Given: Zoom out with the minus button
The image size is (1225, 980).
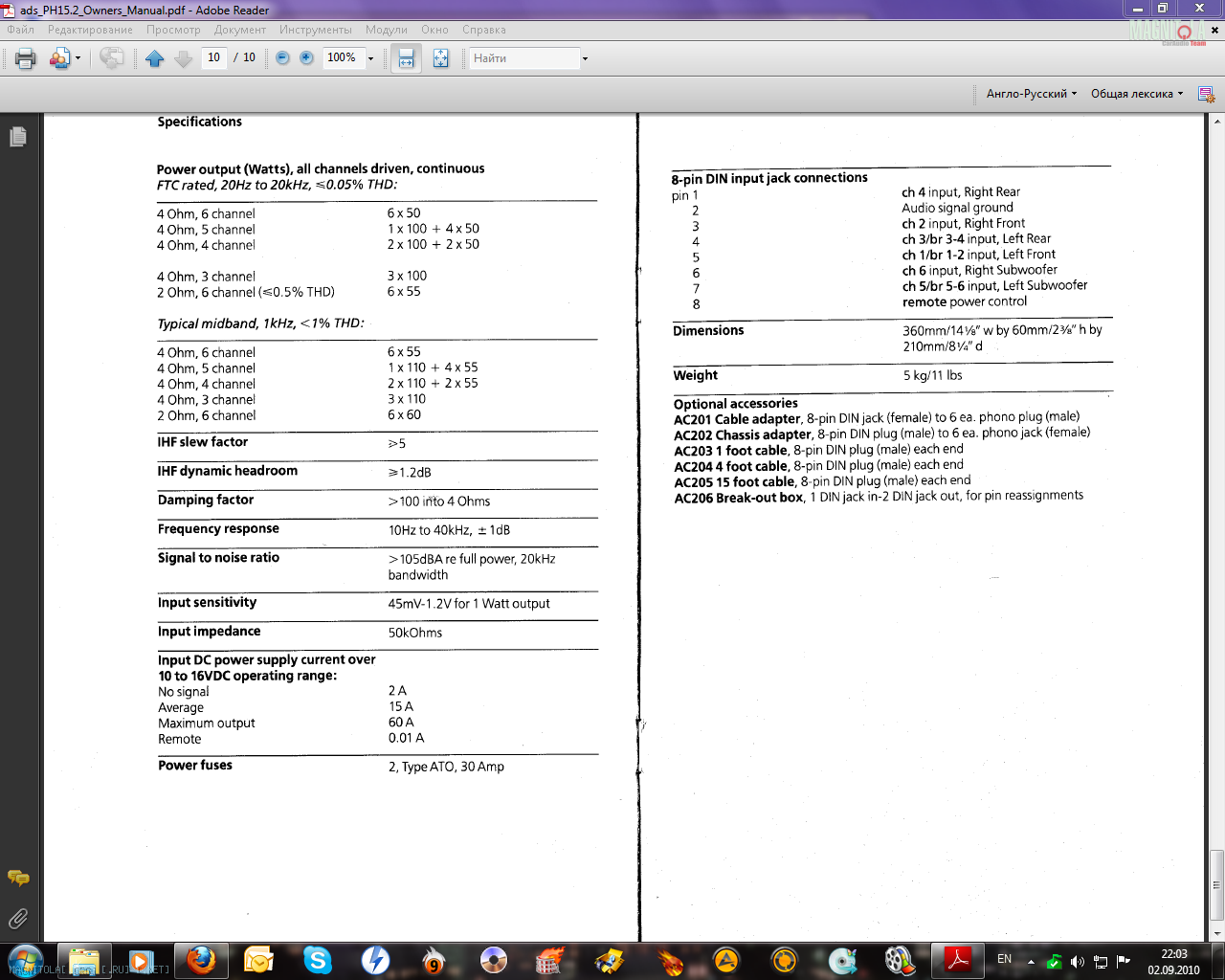Looking at the screenshot, I should pos(282,57).
